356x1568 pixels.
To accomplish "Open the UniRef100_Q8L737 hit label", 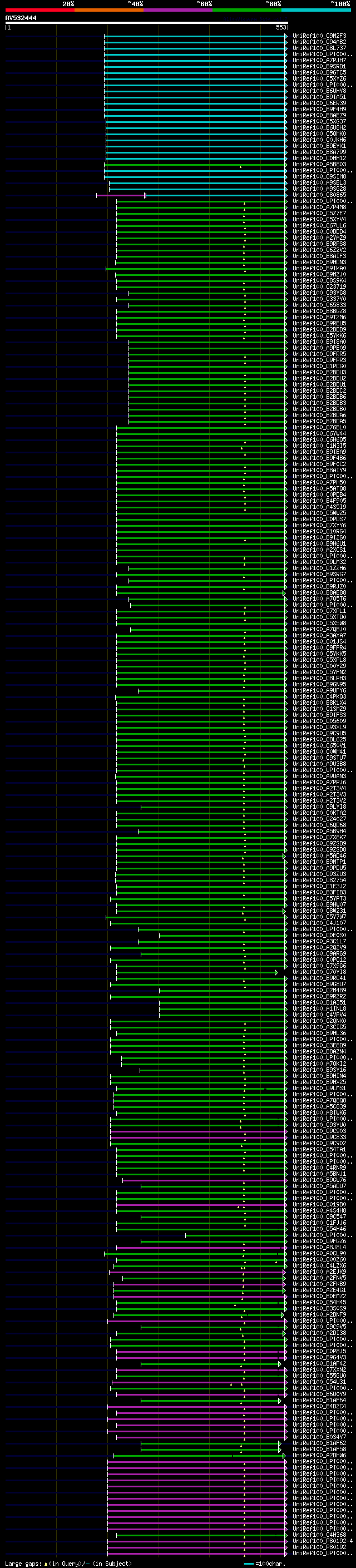I will (x=319, y=48).
